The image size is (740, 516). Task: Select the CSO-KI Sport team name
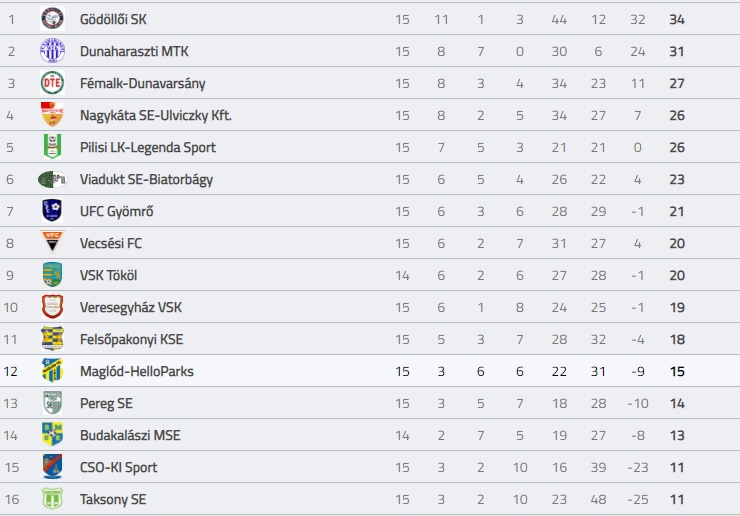tap(118, 467)
